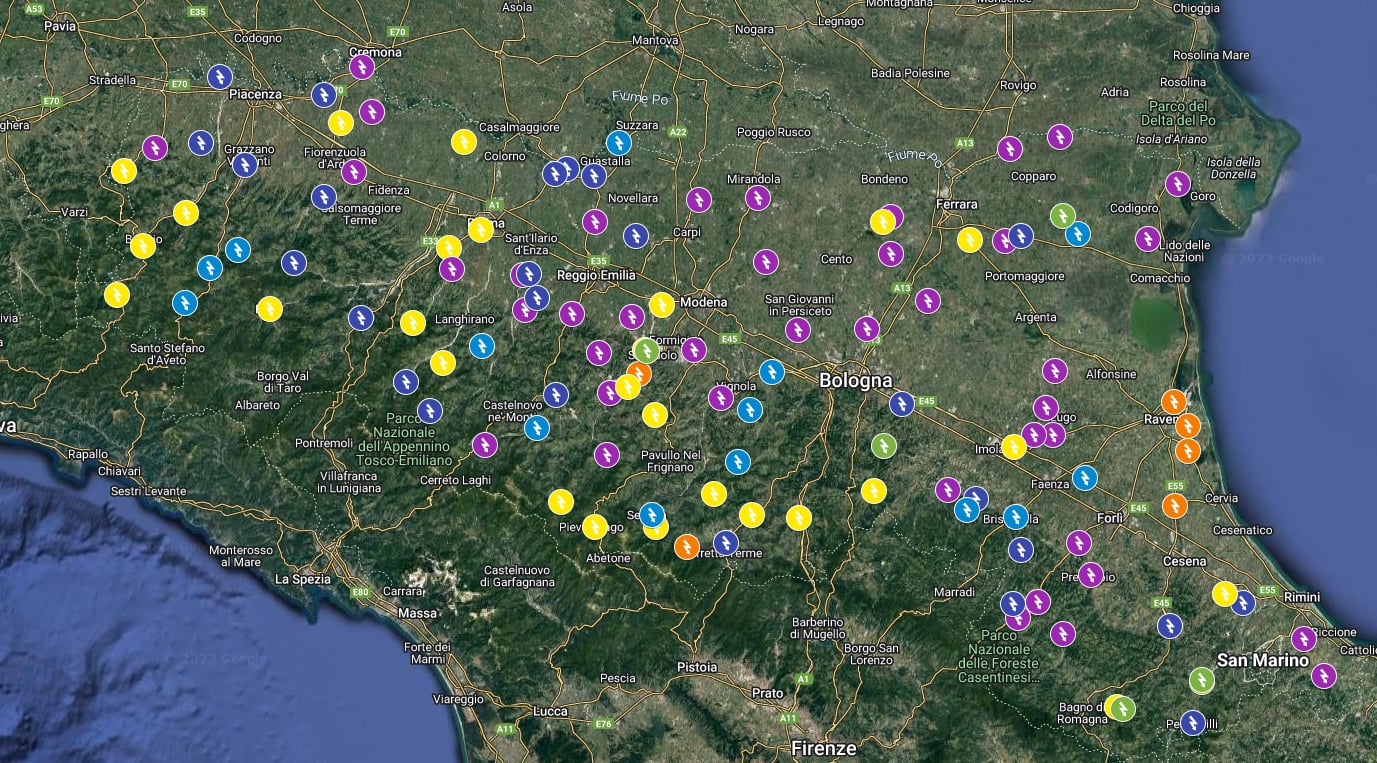Open the purple marker below Fiorenzuola d'Arda
Image resolution: width=1377 pixels, height=763 pixels.
tap(354, 172)
